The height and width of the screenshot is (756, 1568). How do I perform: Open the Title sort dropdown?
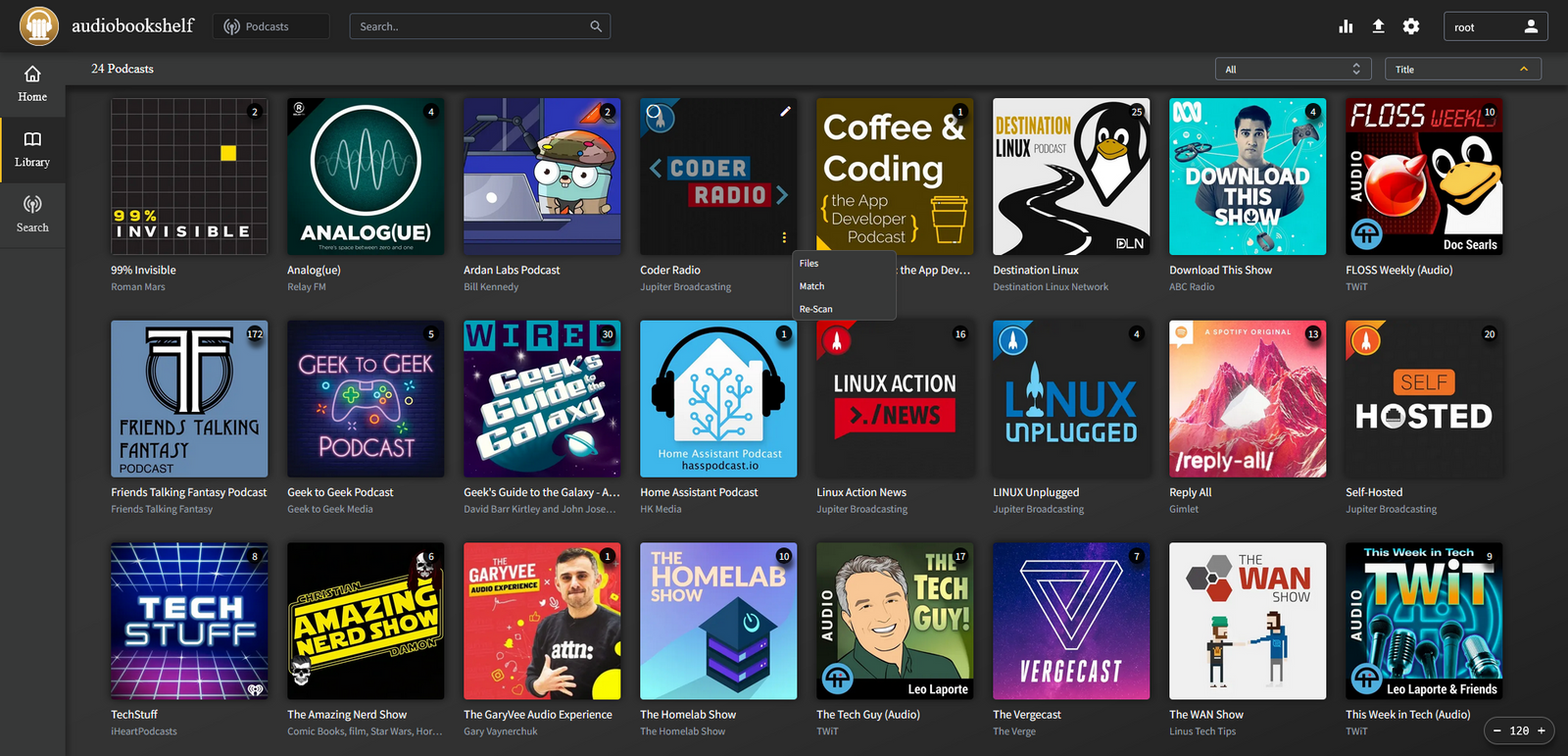(1461, 70)
